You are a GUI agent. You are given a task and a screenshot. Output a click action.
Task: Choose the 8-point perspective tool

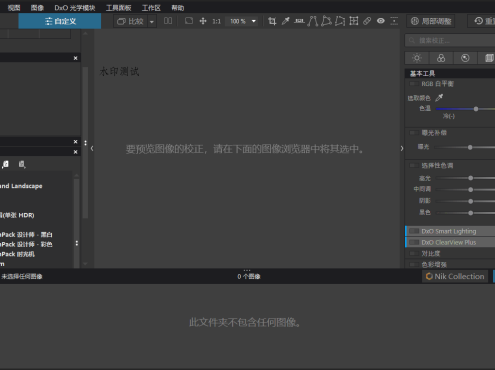(340, 21)
